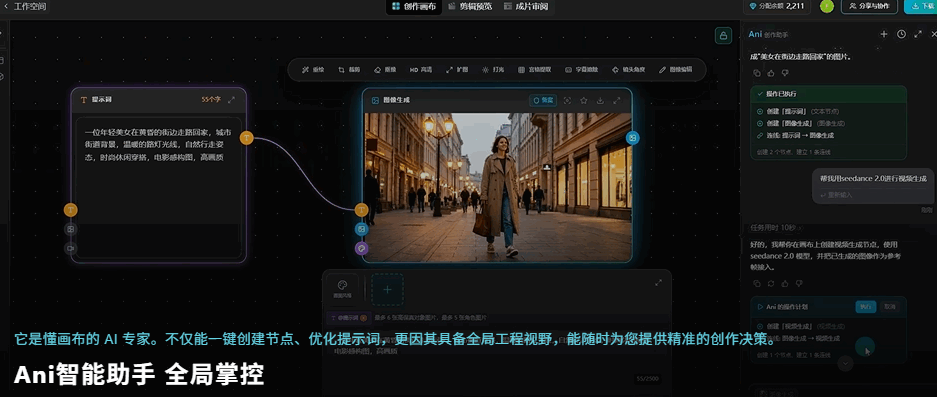Open the 分配余额 2,211 balance
This screenshot has width=937, height=397.
tap(777, 7)
